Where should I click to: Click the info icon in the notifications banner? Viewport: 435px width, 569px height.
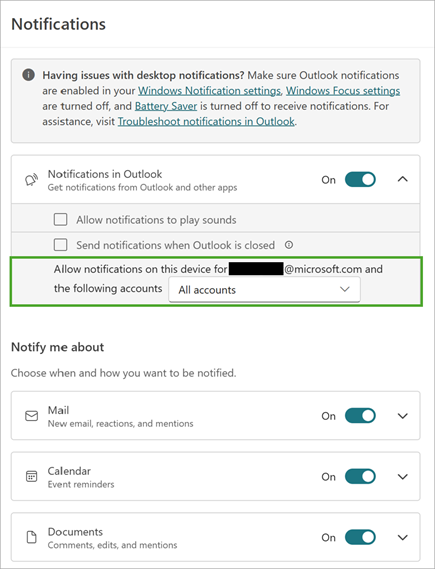(29, 75)
